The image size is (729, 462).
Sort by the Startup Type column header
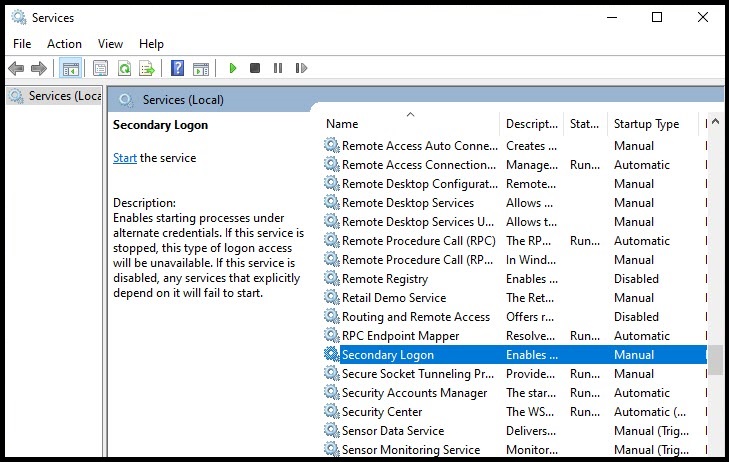653,124
